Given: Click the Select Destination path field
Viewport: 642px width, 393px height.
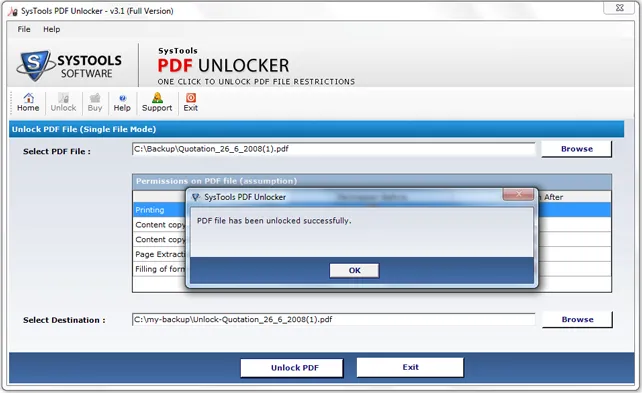Looking at the screenshot, I should [x=334, y=319].
